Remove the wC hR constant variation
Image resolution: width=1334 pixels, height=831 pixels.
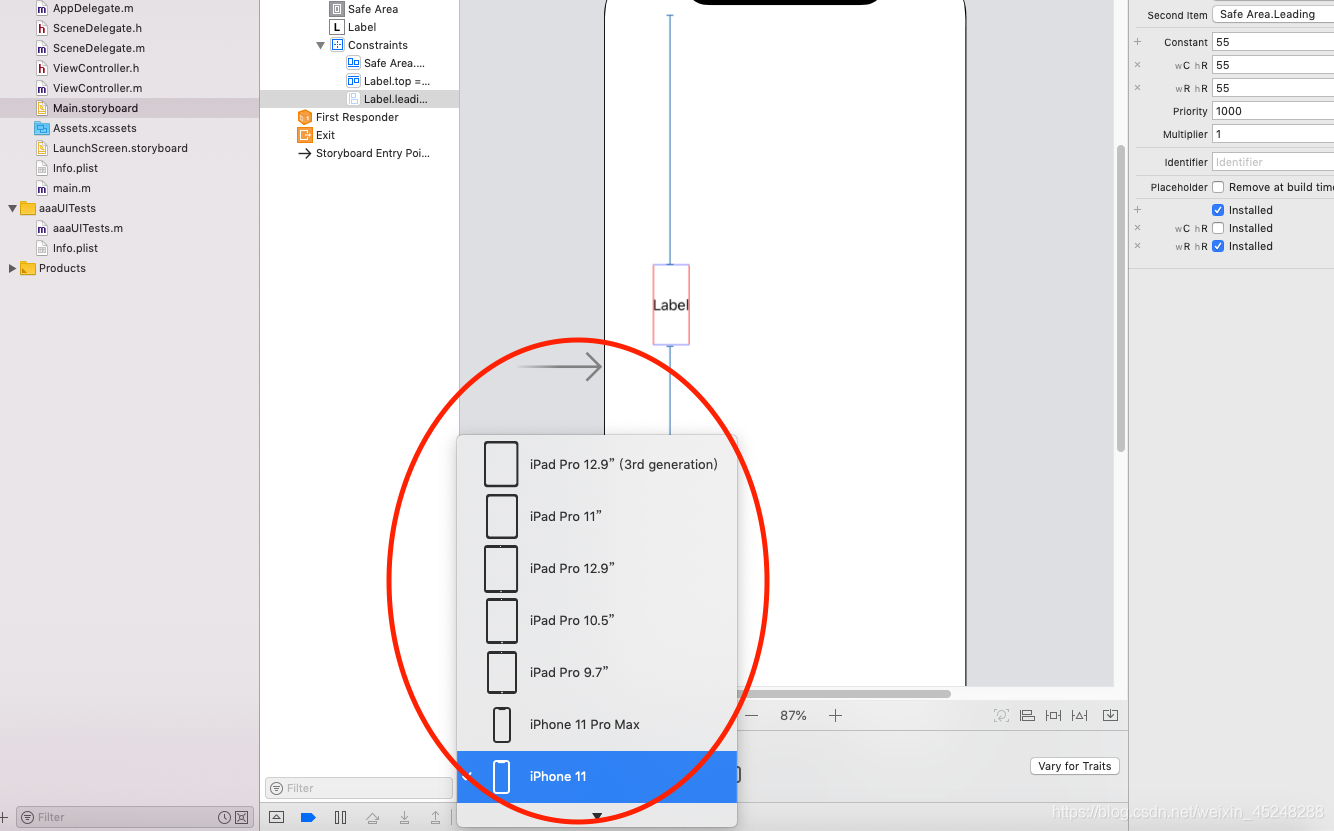(x=1137, y=65)
